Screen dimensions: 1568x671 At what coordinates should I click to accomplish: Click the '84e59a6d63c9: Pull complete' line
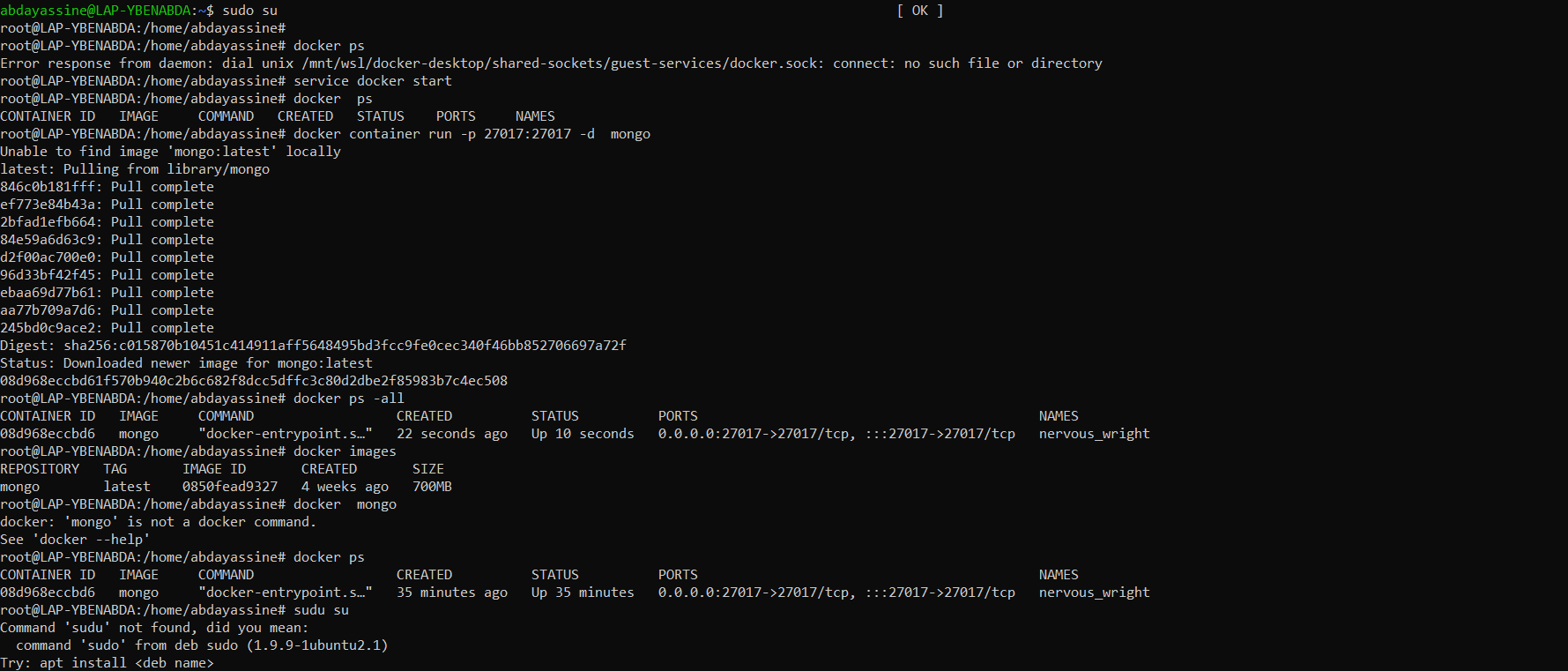click(x=107, y=240)
